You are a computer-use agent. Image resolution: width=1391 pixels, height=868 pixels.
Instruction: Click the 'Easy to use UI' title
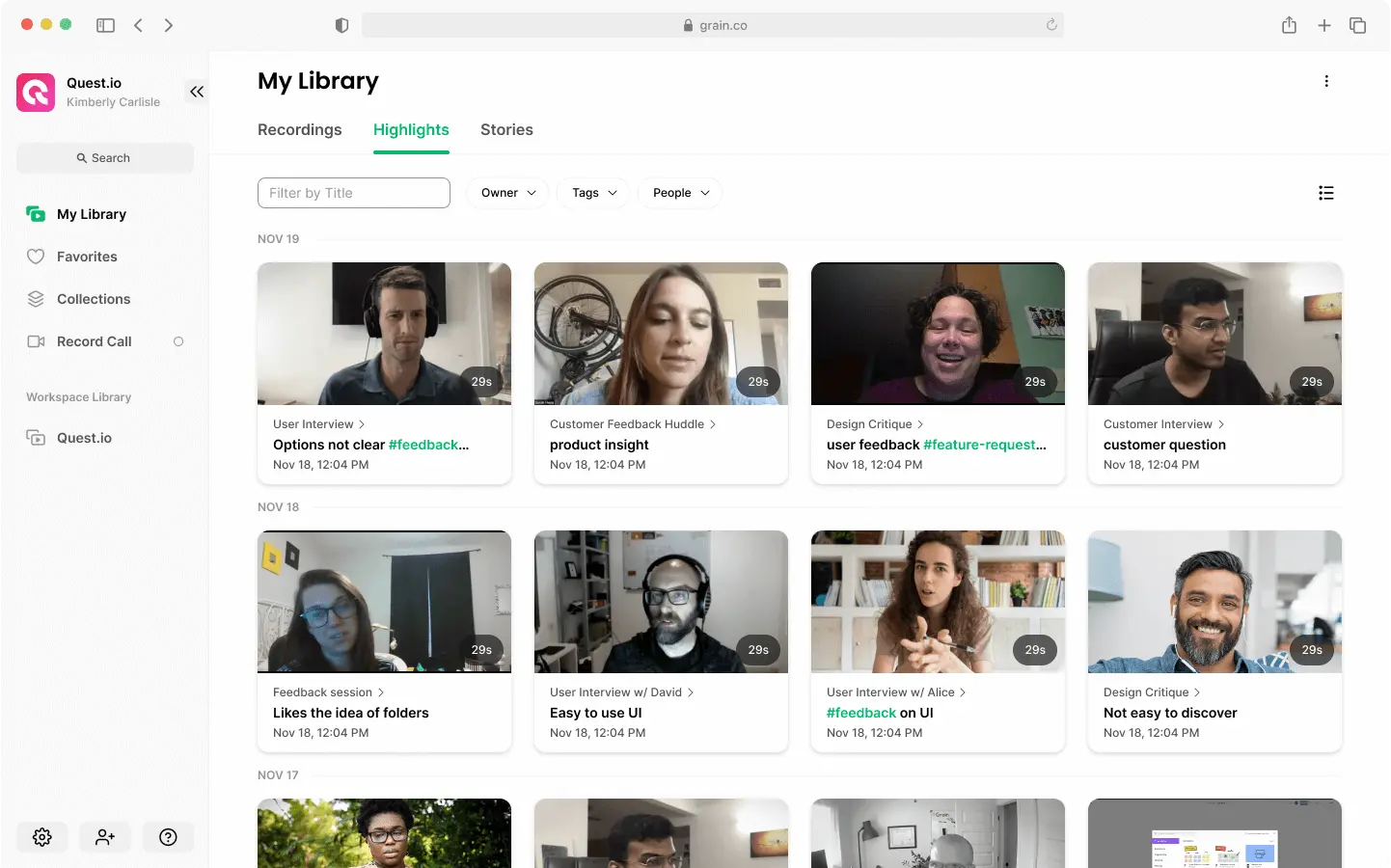[595, 713]
